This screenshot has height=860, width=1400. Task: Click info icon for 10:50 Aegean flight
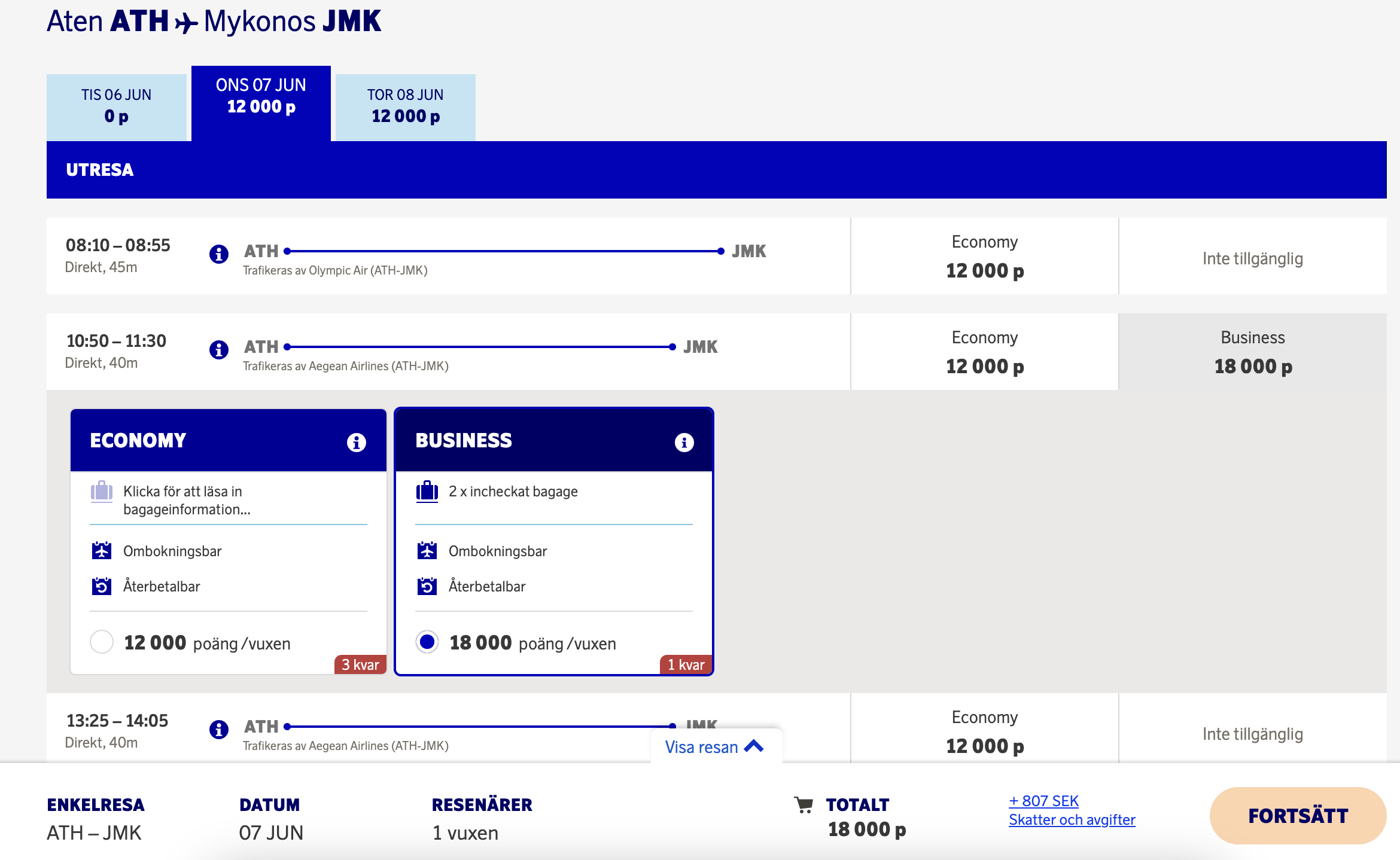pos(219,349)
